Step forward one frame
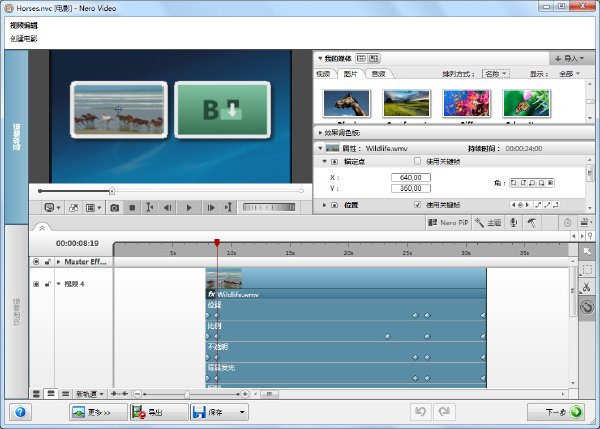Image resolution: width=600 pixels, height=429 pixels. click(210, 207)
